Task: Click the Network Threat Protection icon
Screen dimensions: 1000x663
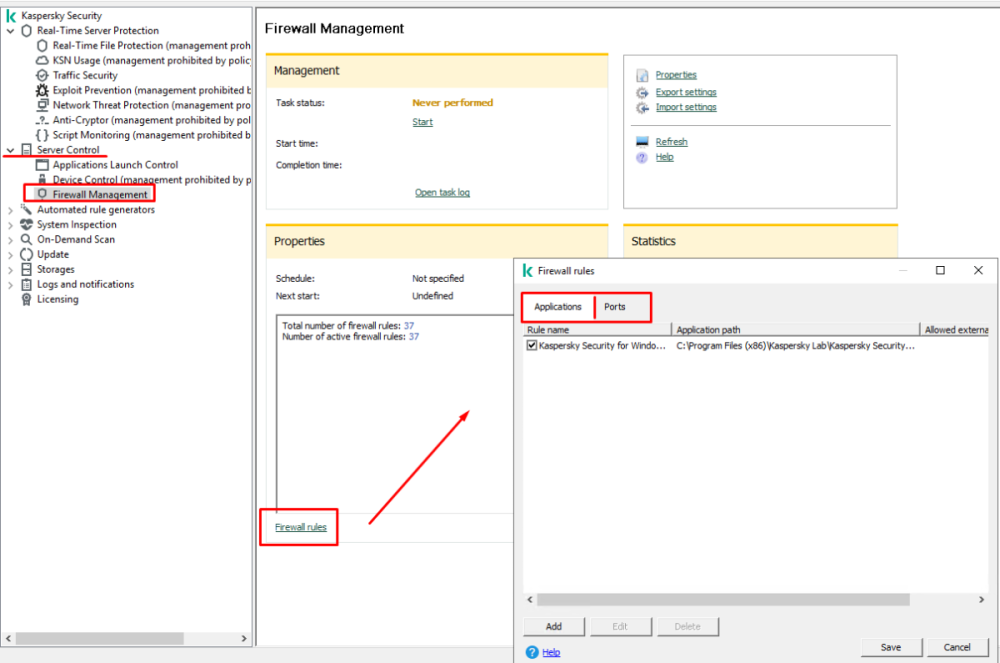Action: 42,105
